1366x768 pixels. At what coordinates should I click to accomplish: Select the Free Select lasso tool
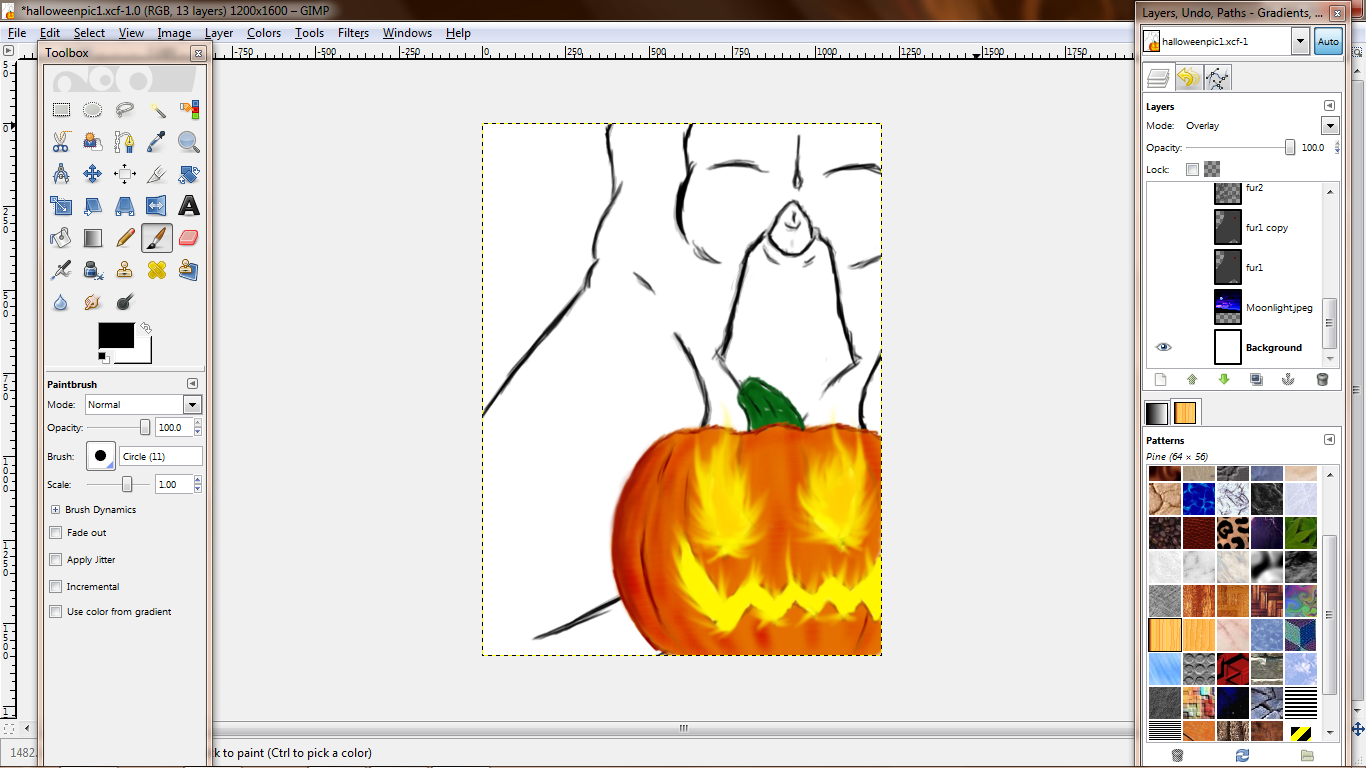(x=125, y=110)
